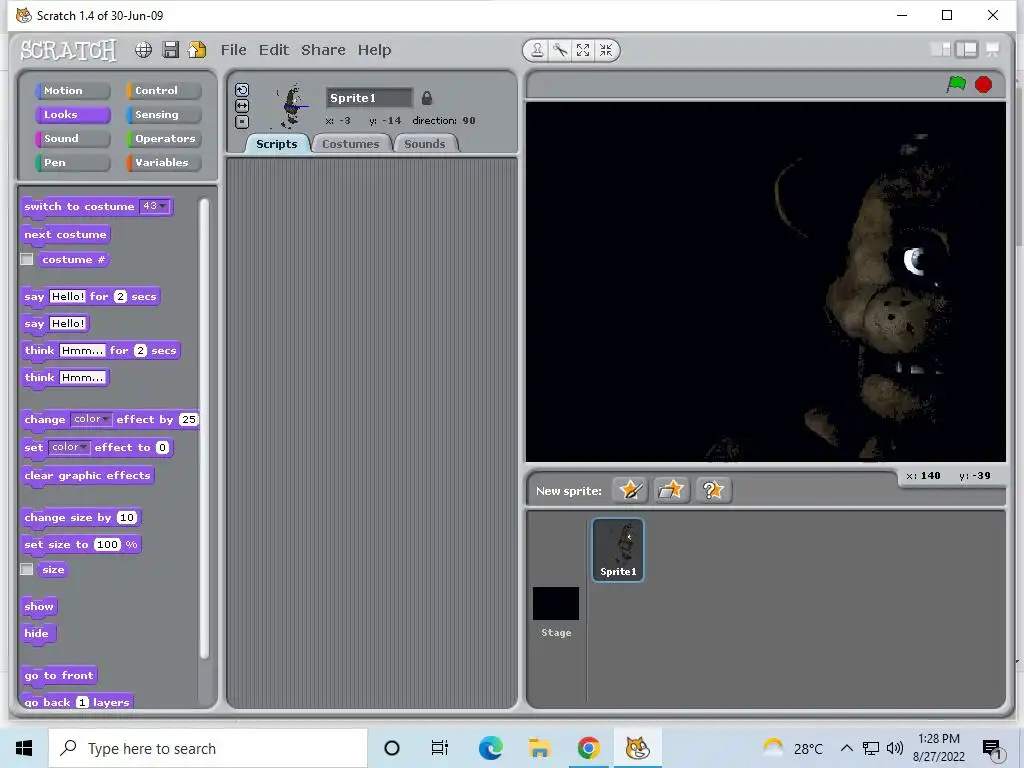Click the Windows taskbar search box
This screenshot has height=768, width=1024.
(x=208, y=748)
